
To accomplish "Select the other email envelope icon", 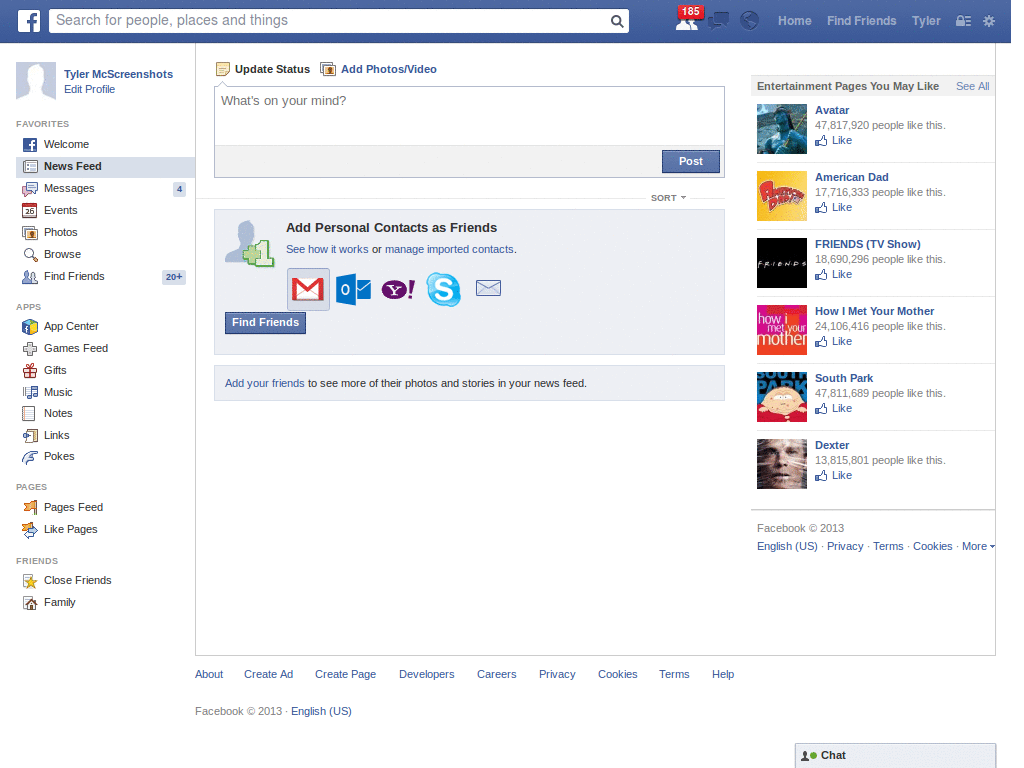I will 488,288.
